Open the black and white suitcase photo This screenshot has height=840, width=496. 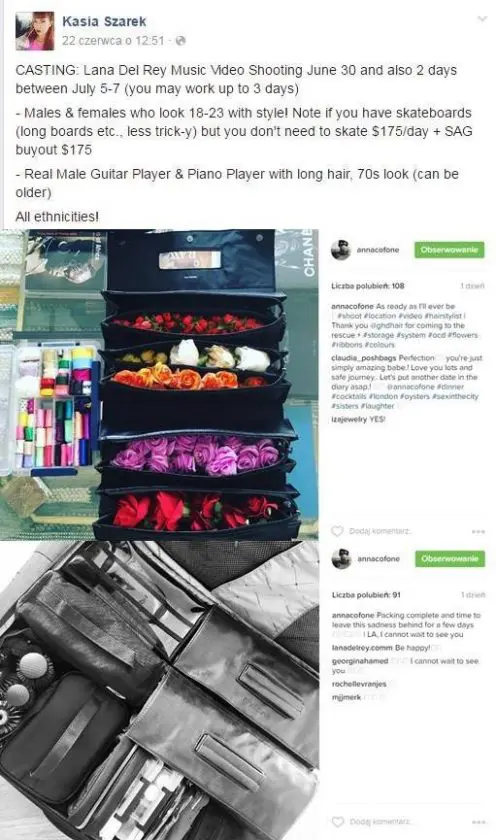point(159,690)
